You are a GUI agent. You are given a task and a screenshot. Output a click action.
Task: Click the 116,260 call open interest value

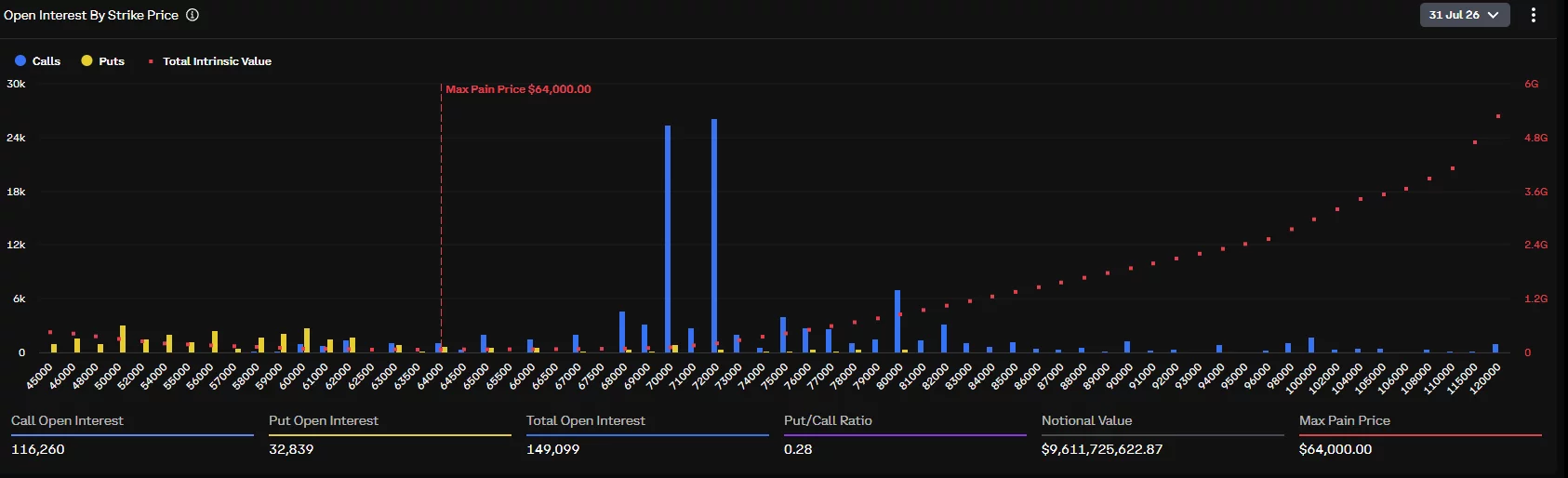(x=38, y=449)
